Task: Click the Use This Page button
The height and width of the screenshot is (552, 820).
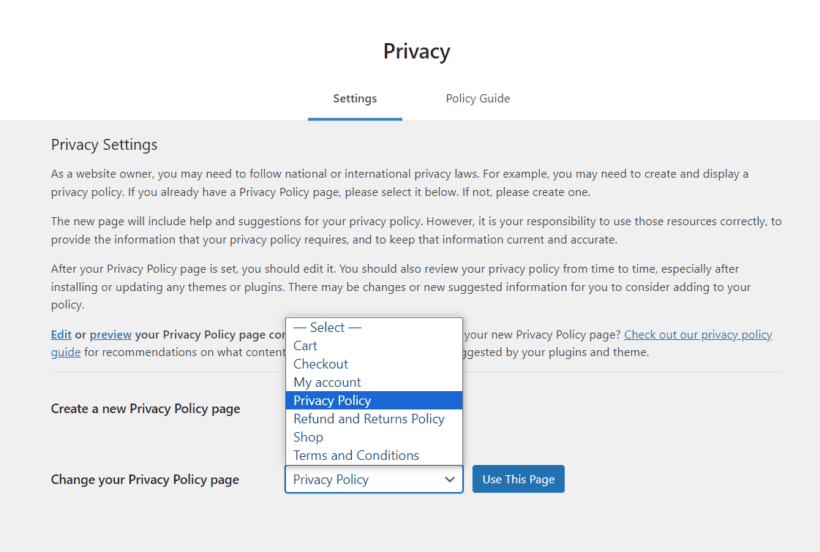Action: click(x=518, y=479)
